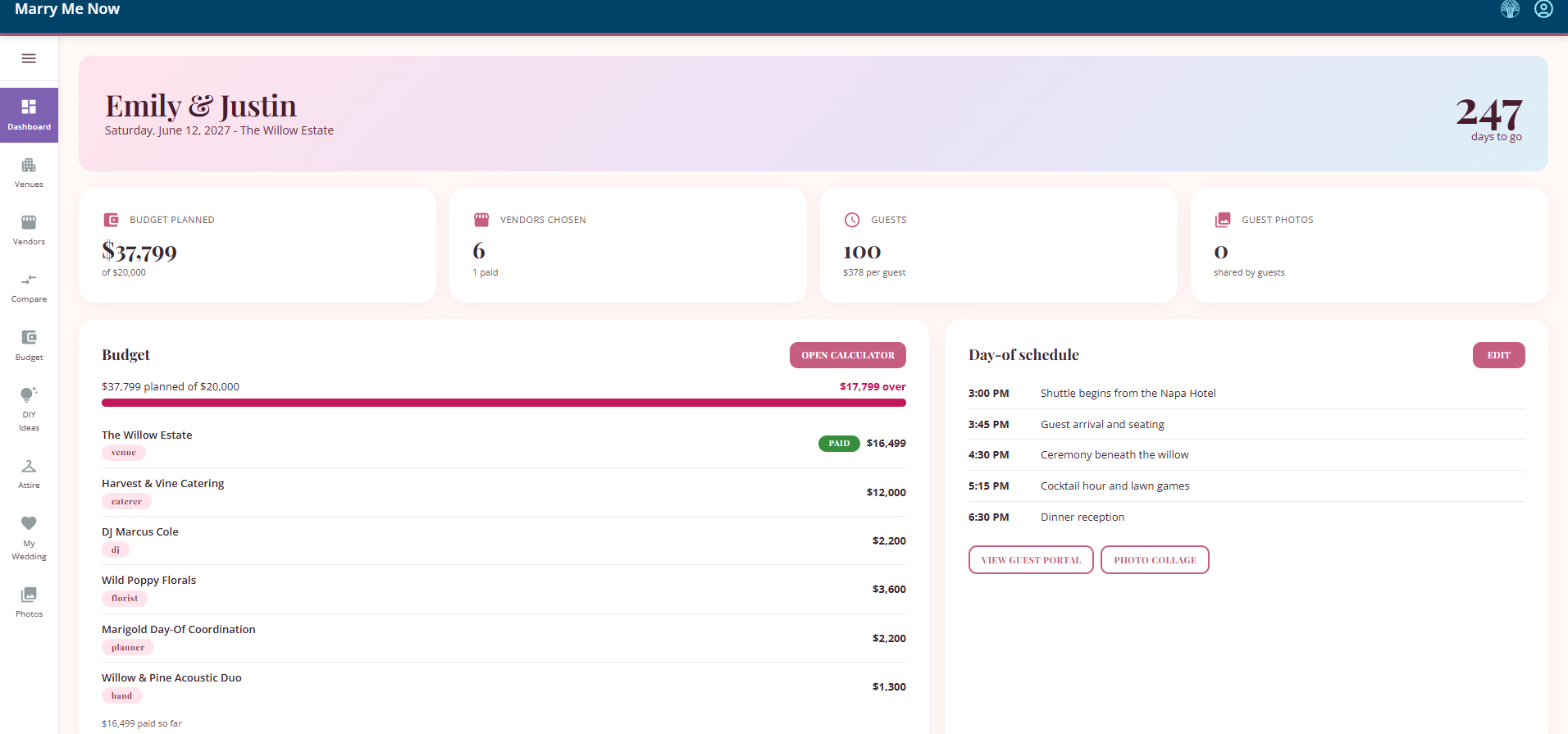This screenshot has width=1568, height=734.
Task: Click the 247 days to go counter
Action: (x=1488, y=118)
